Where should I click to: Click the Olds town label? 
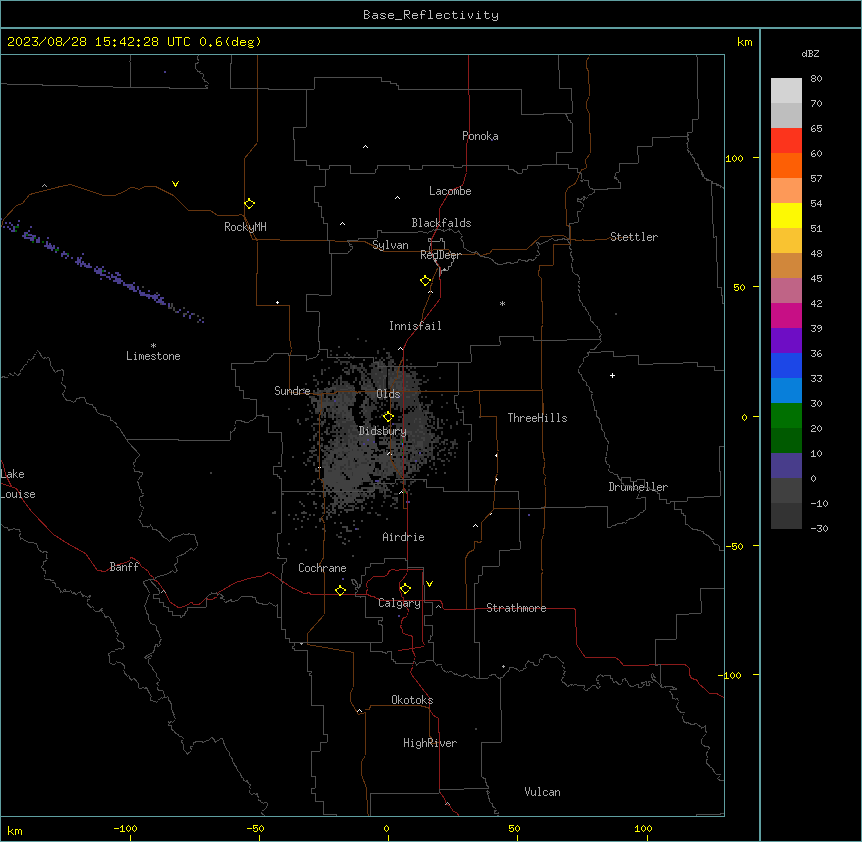pos(388,394)
